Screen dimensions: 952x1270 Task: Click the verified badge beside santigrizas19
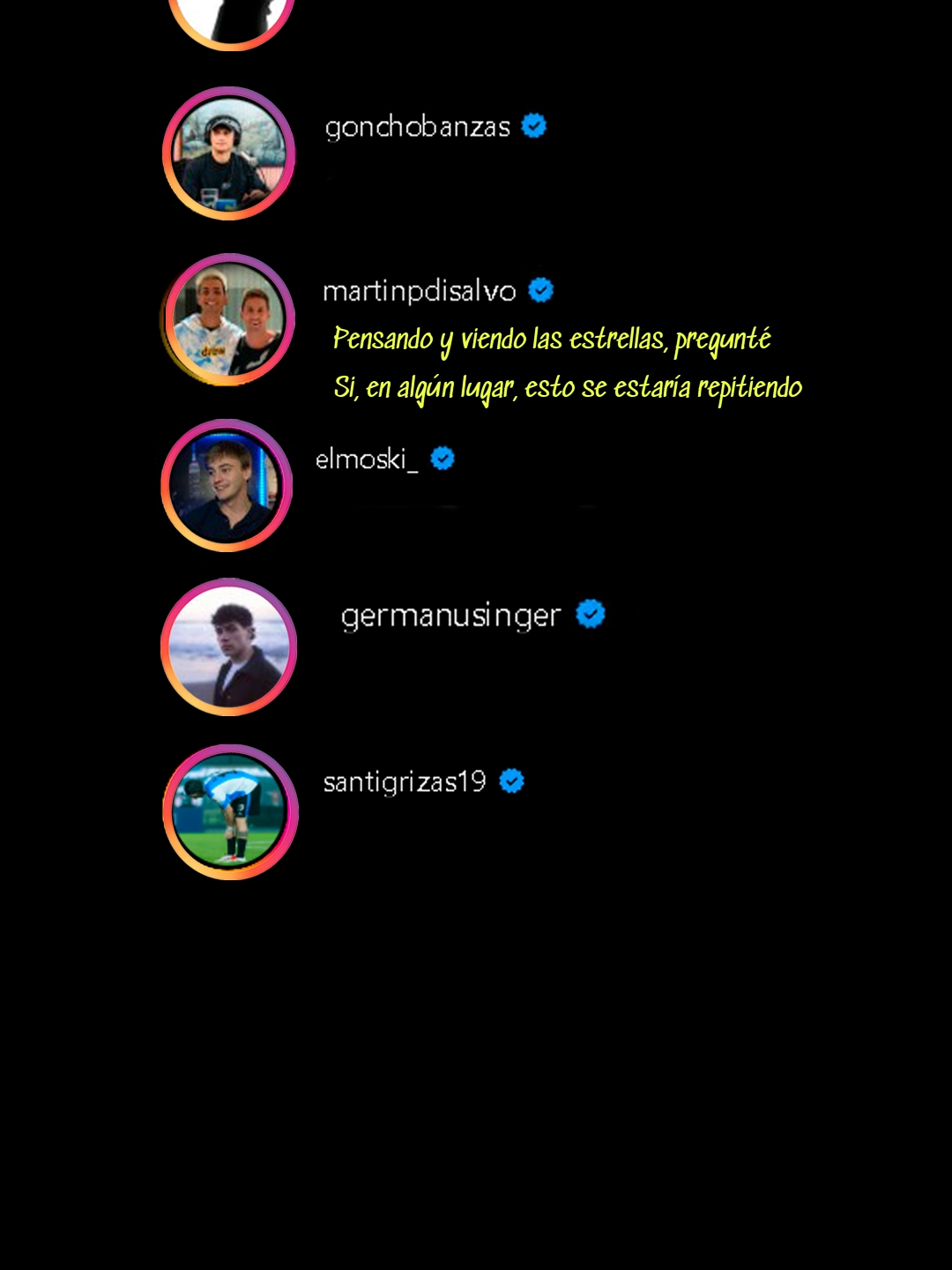point(511,781)
